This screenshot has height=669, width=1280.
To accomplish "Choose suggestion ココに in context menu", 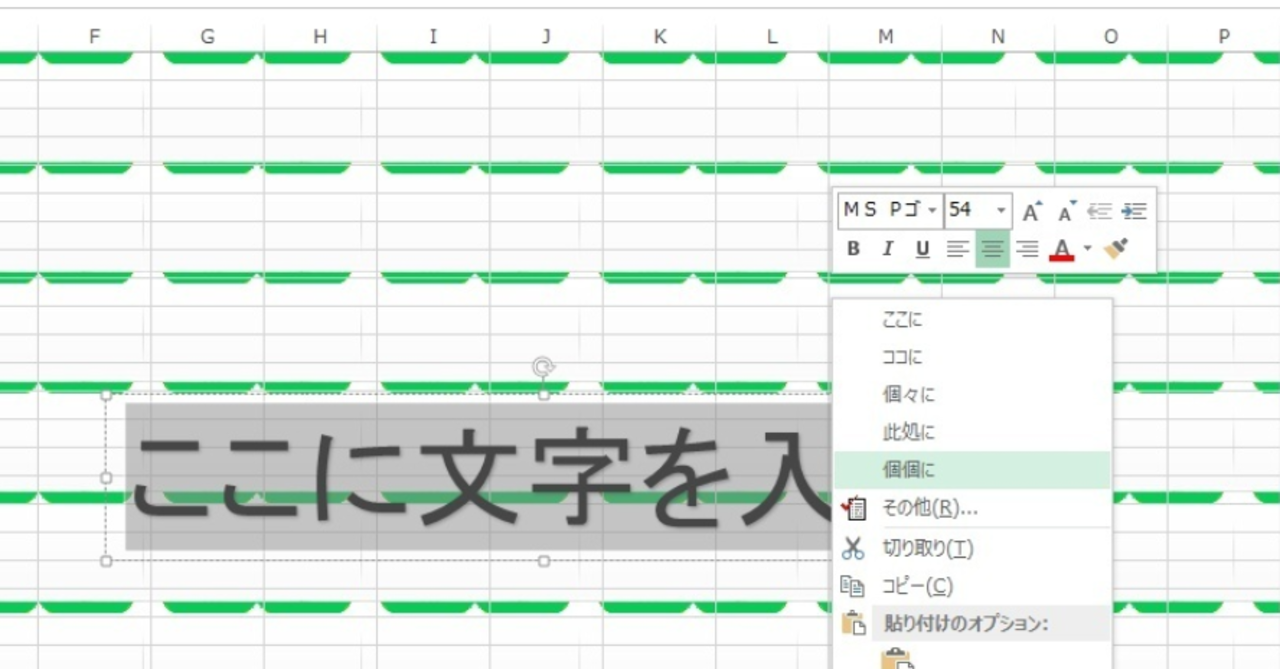I will (972, 357).
